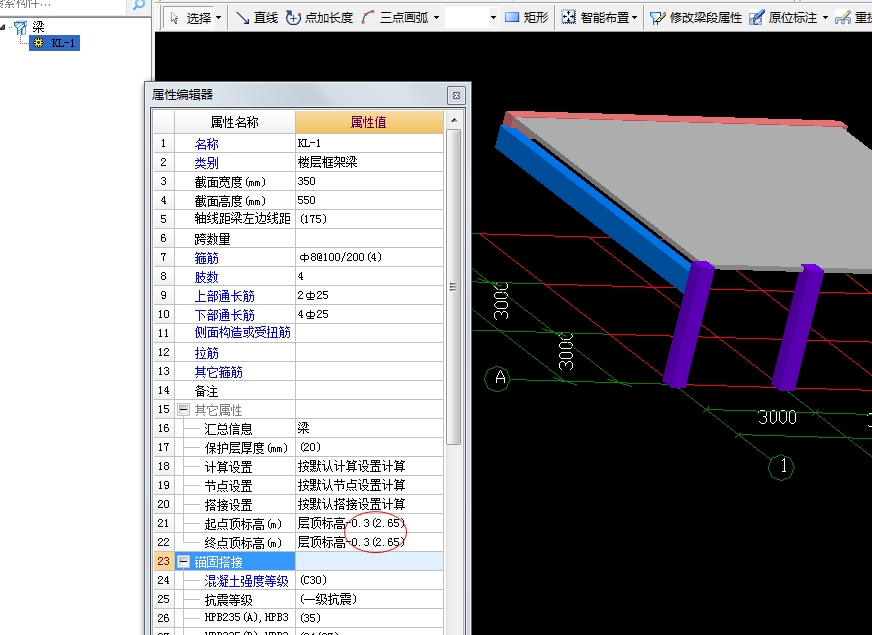Click the 备注 row label
Screen dimensions: 872x635
click(x=206, y=391)
